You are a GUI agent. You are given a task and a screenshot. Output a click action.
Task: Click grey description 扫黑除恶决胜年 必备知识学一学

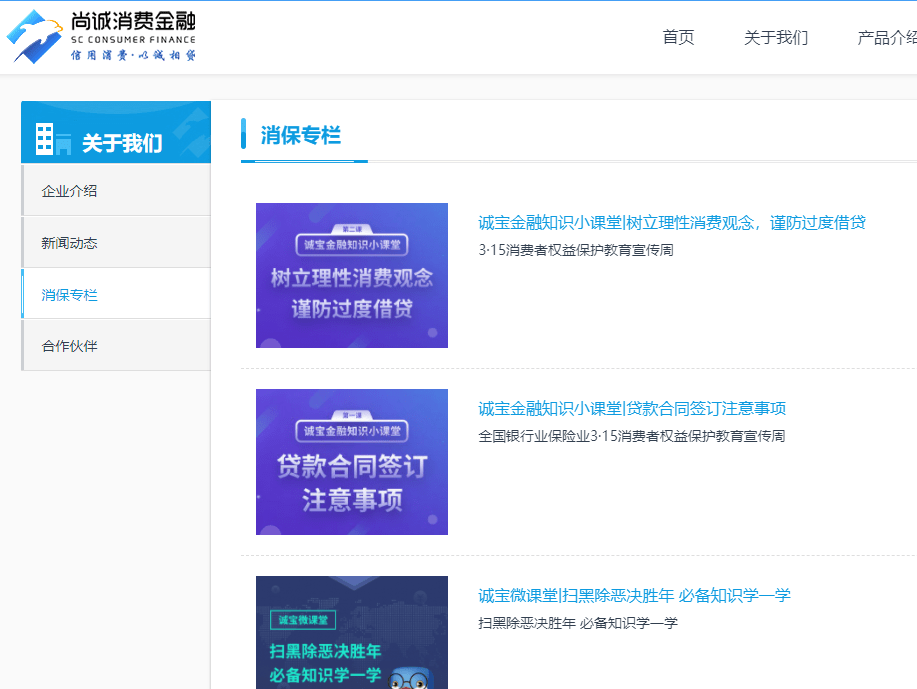point(578,623)
